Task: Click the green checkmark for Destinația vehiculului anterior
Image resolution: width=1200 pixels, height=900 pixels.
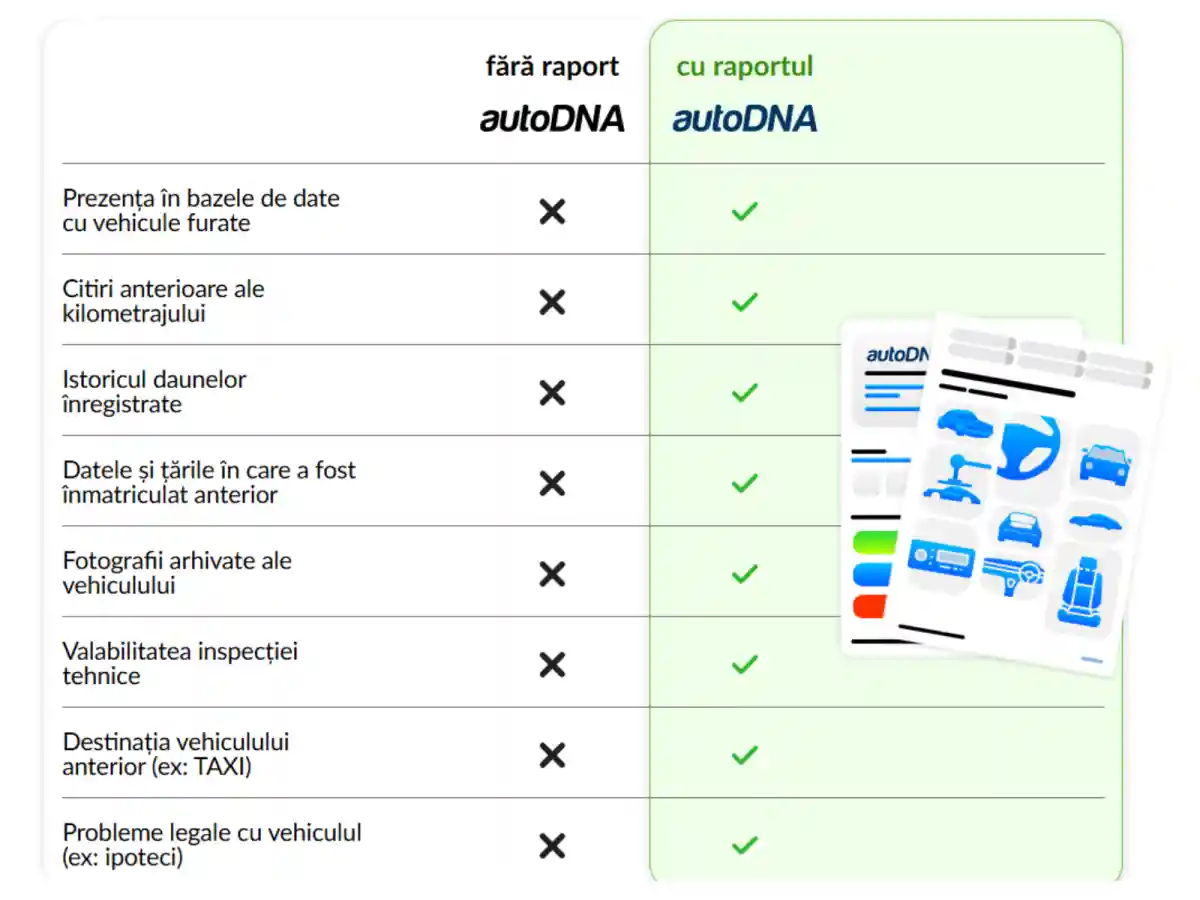Action: [x=744, y=755]
